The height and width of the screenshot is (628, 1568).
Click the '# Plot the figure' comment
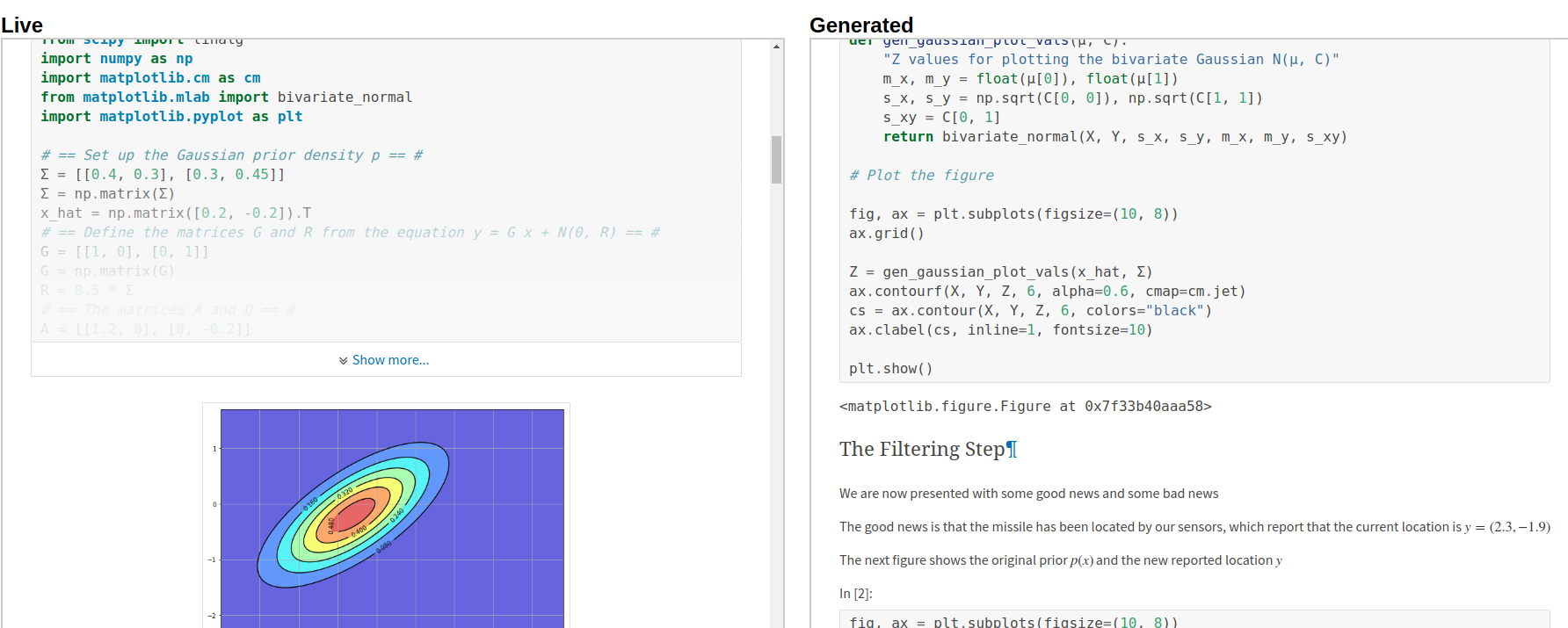point(921,176)
